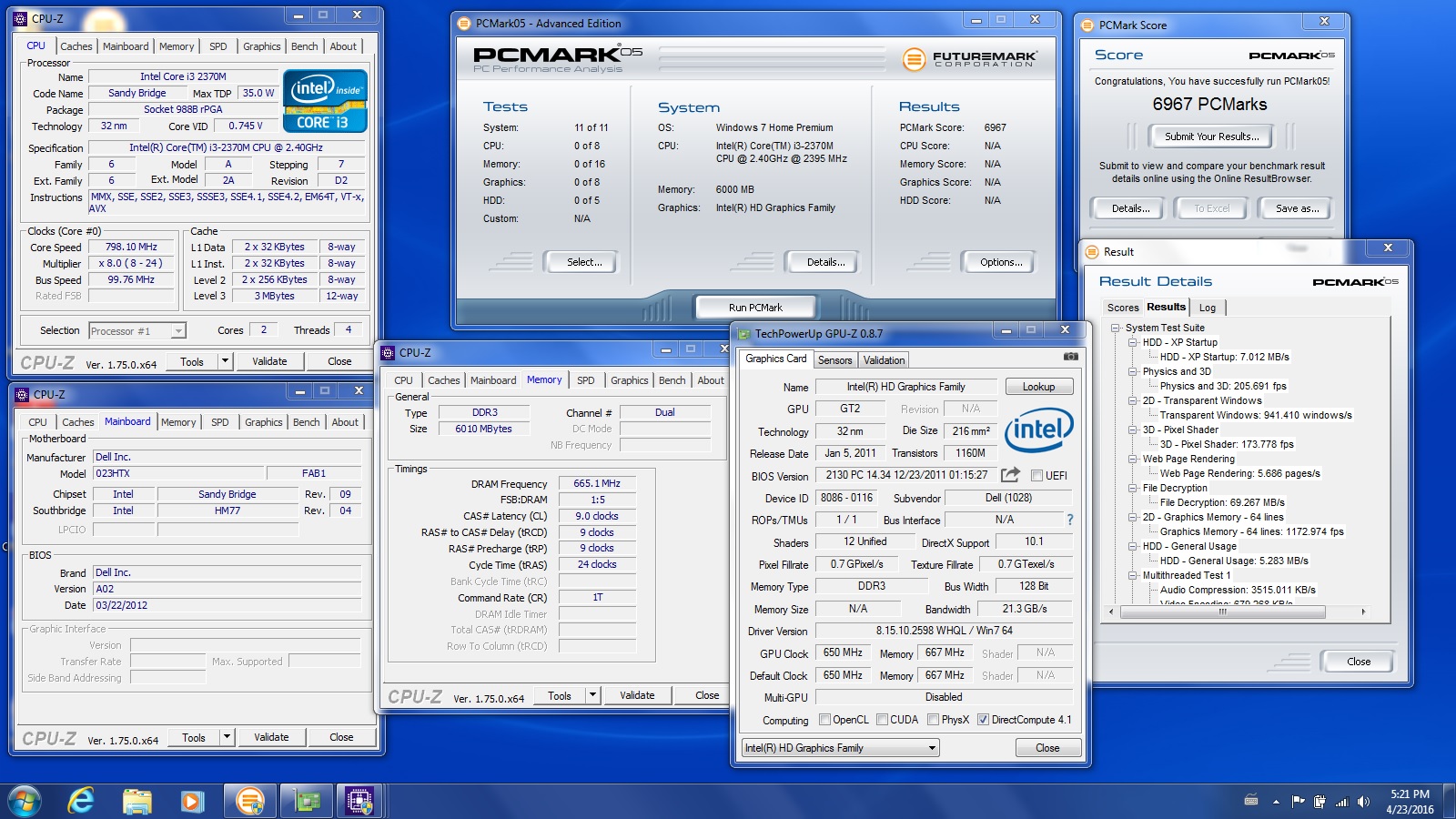This screenshot has width=1456, height=819.
Task: Click the Run PCMark button
Action: pos(755,308)
